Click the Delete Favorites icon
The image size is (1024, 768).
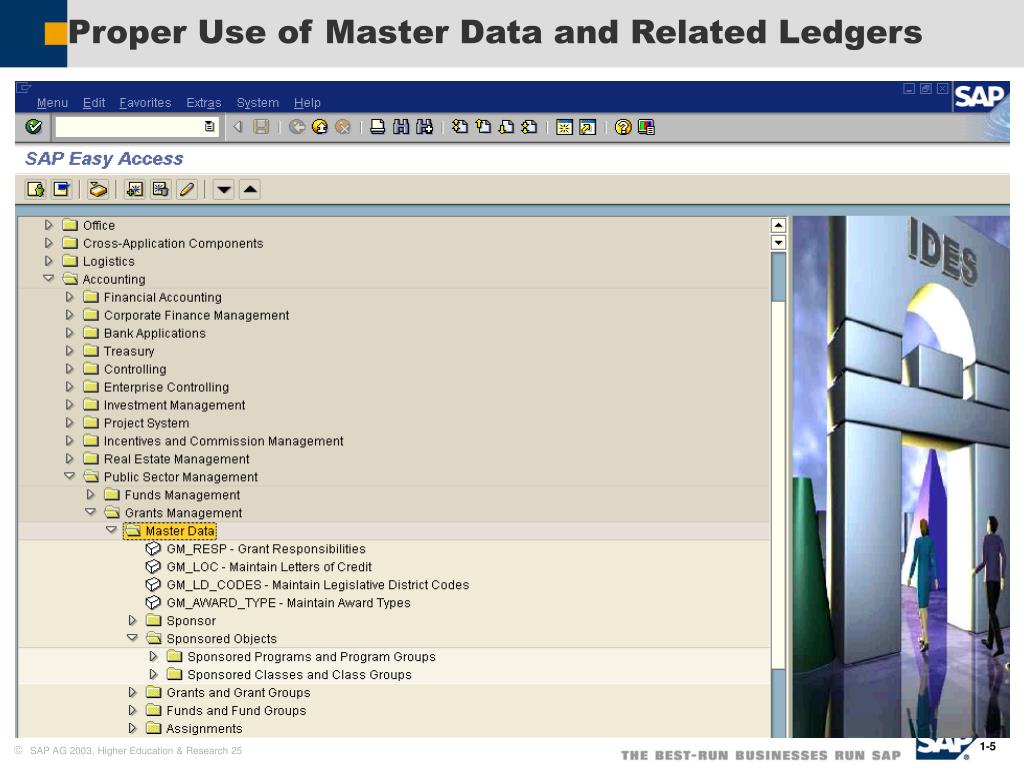click(161, 189)
